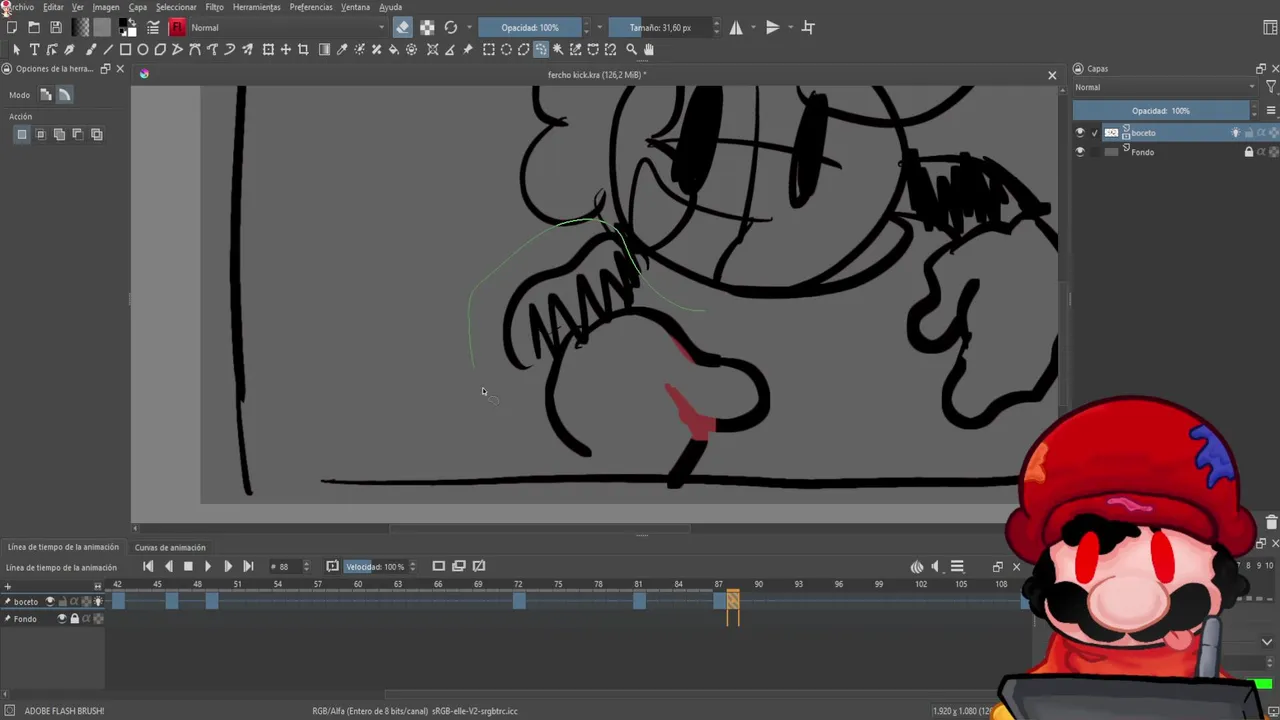The width and height of the screenshot is (1280, 720).
Task: Open brush editor settings icon
Action: click(153, 28)
